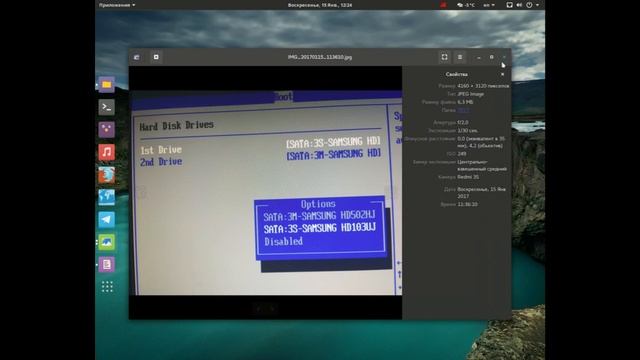Open the weather indicator showing -5°C
Viewport: 640px width, 360px height.
pos(466,5)
